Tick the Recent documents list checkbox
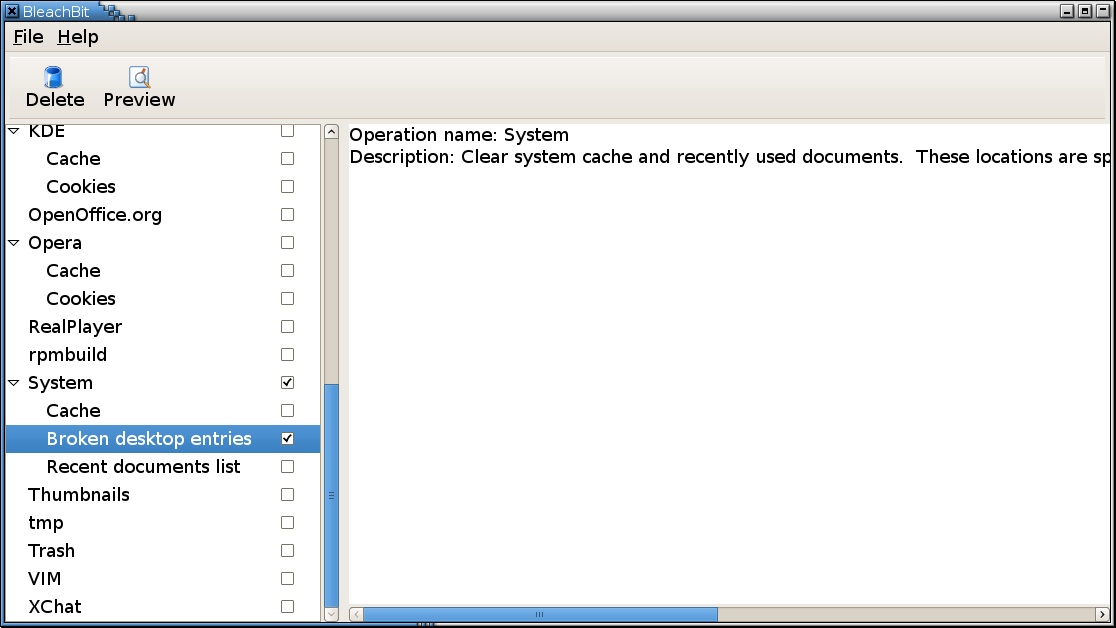 coord(287,467)
